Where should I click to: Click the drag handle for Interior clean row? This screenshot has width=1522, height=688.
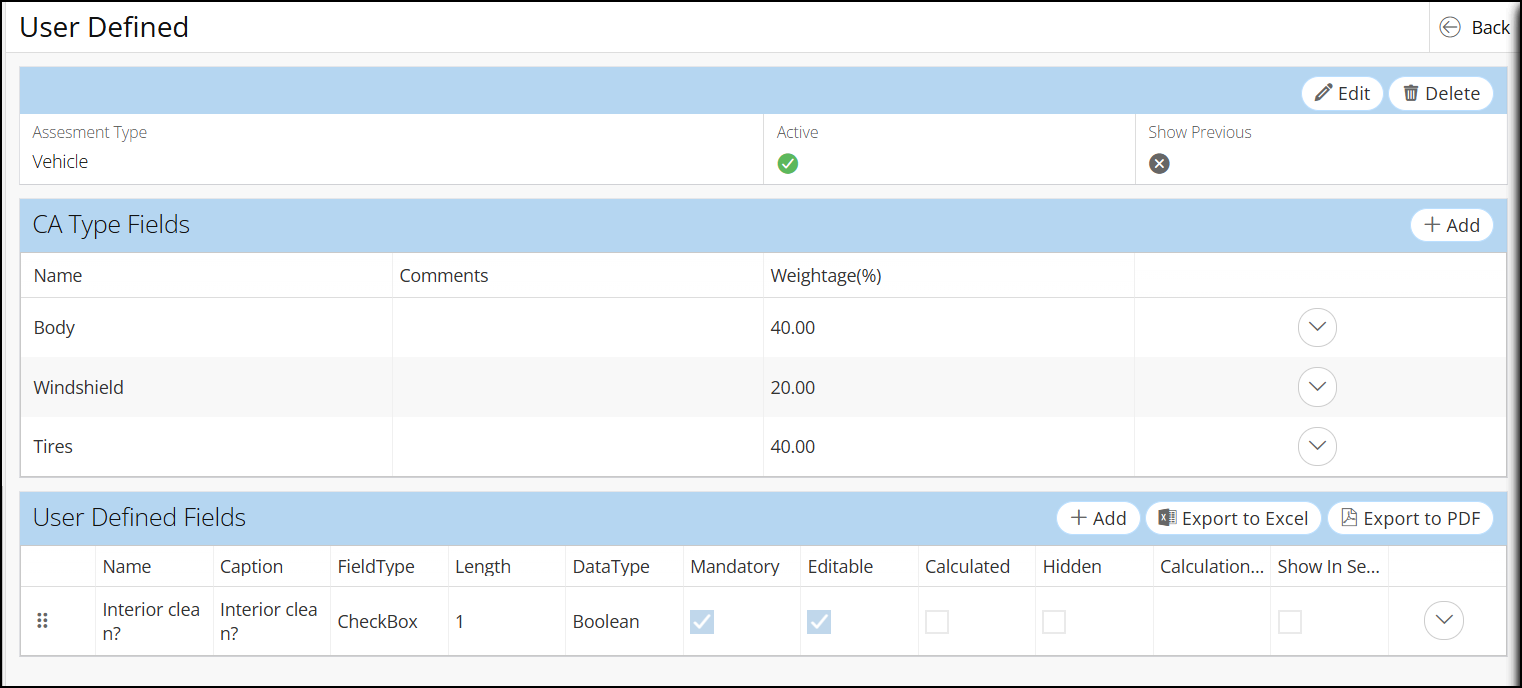pos(43,621)
